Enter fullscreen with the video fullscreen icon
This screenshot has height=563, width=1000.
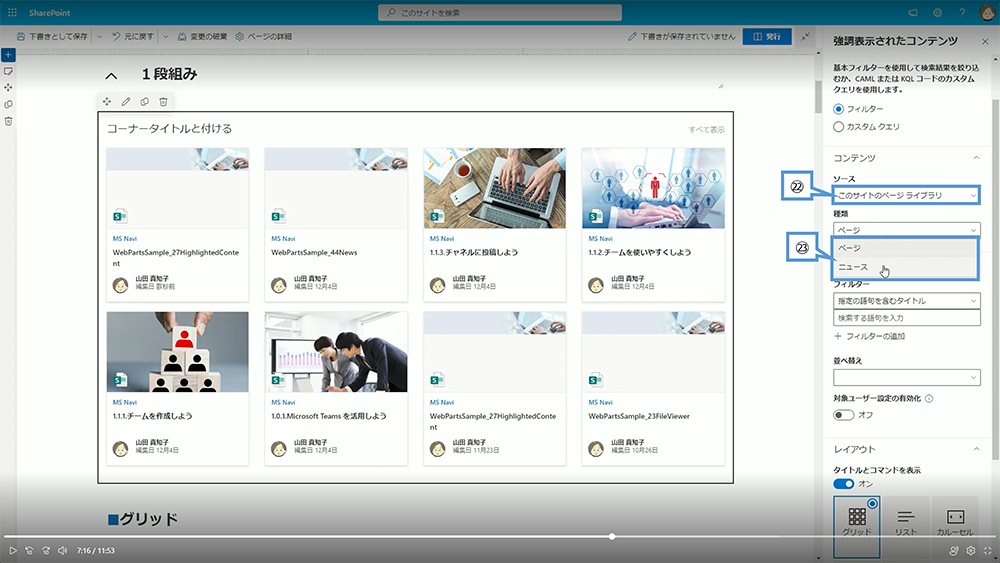point(988,550)
